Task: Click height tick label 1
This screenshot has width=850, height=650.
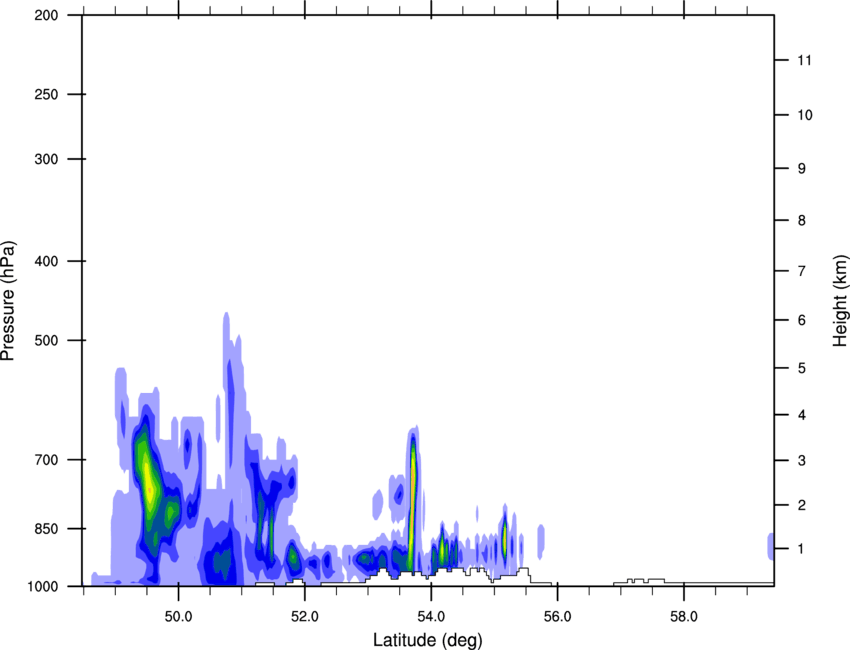Action: (802, 549)
